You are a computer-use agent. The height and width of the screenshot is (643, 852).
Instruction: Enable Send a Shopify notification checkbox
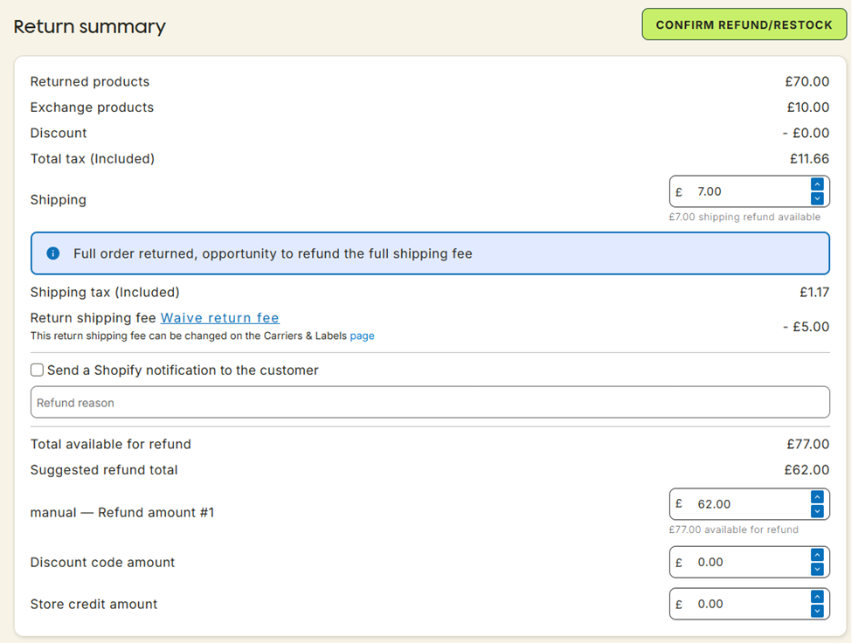click(37, 370)
